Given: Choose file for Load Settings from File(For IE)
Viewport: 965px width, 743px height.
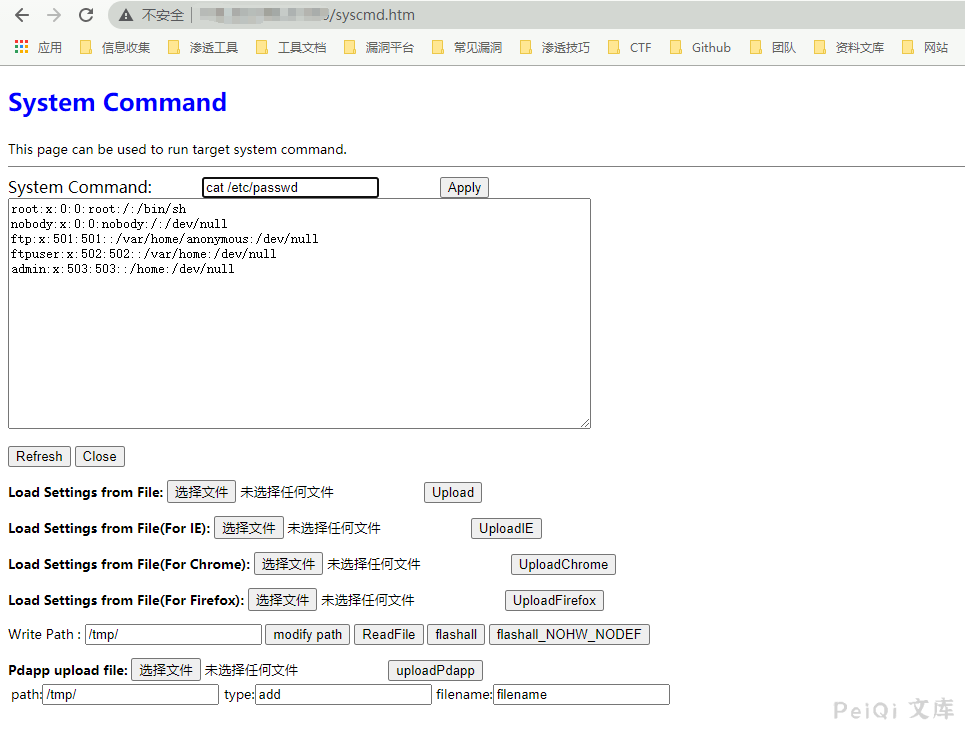Looking at the screenshot, I should 248,528.
